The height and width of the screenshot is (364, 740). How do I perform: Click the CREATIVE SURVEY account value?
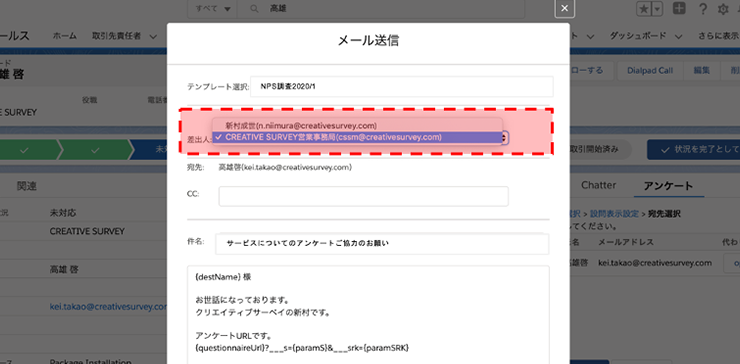point(87,231)
